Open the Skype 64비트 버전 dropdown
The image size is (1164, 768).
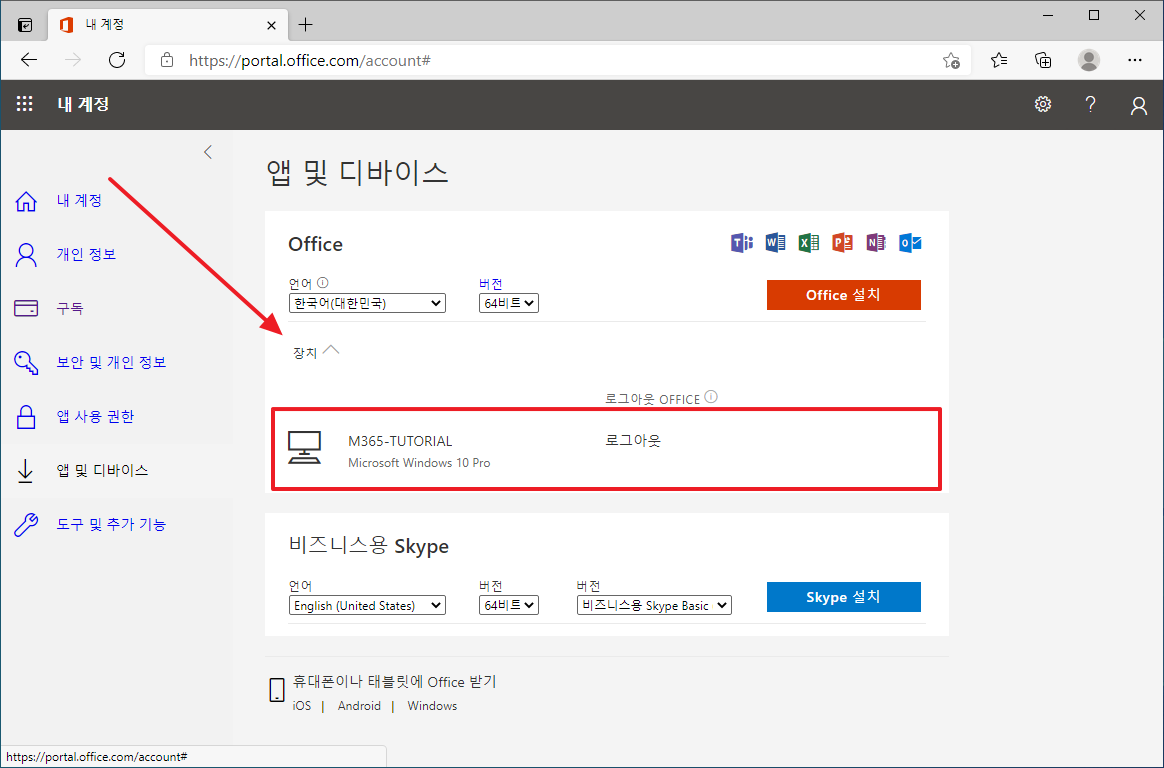[509, 605]
